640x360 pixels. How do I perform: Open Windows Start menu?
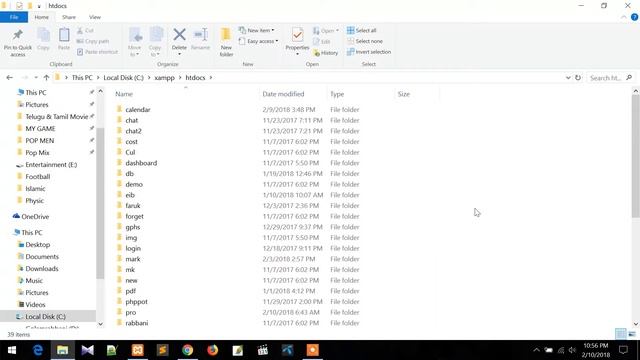(12, 350)
